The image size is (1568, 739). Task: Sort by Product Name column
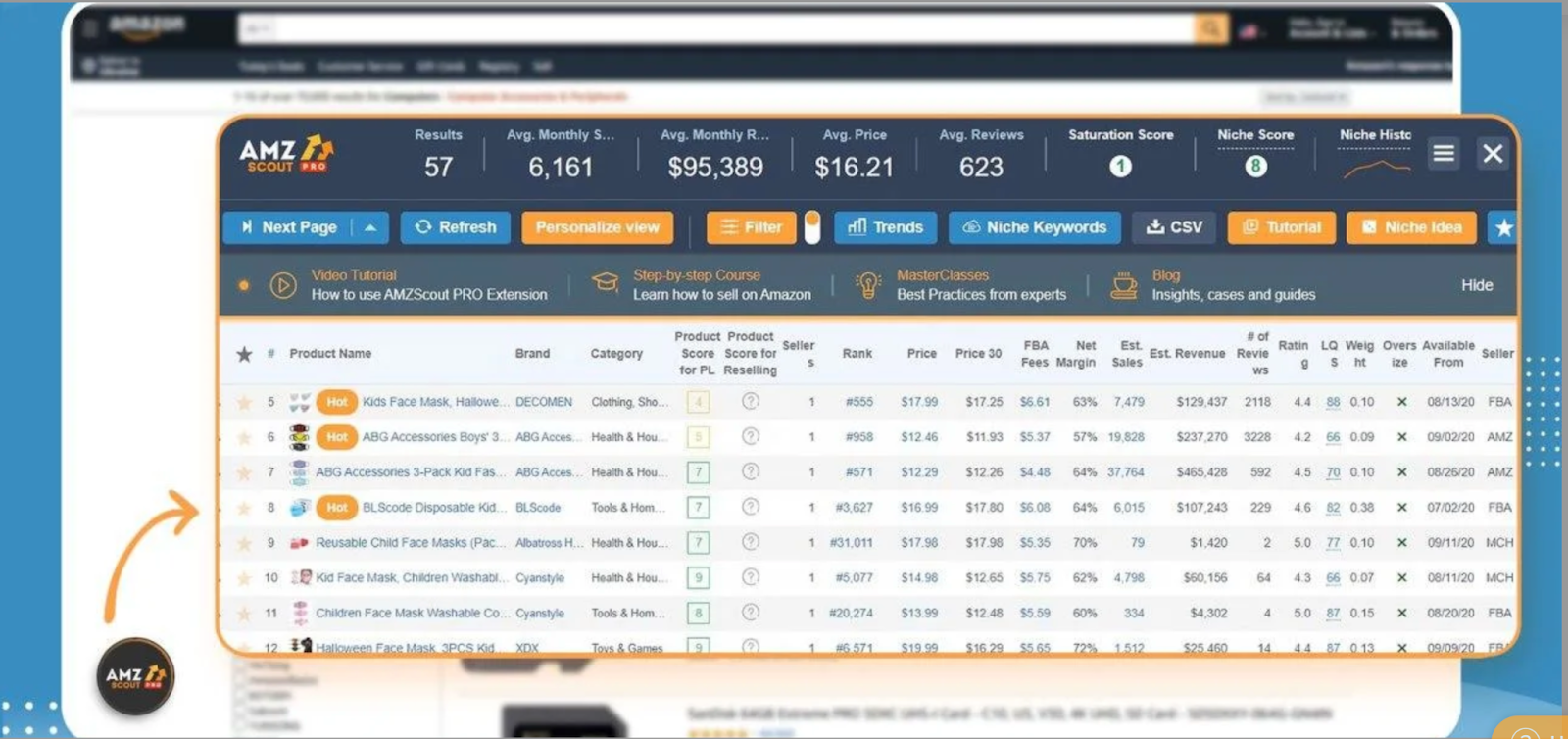(330, 354)
